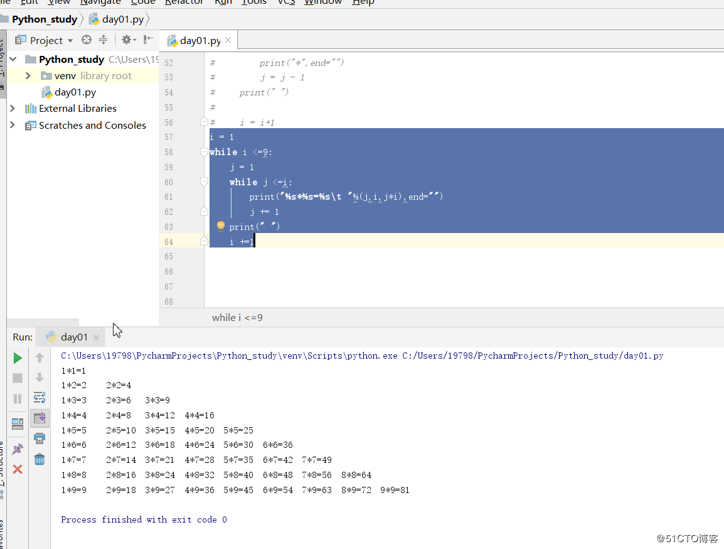The height and width of the screenshot is (549, 724).
Task: Expand External Libraries node
Action: pos(12,108)
